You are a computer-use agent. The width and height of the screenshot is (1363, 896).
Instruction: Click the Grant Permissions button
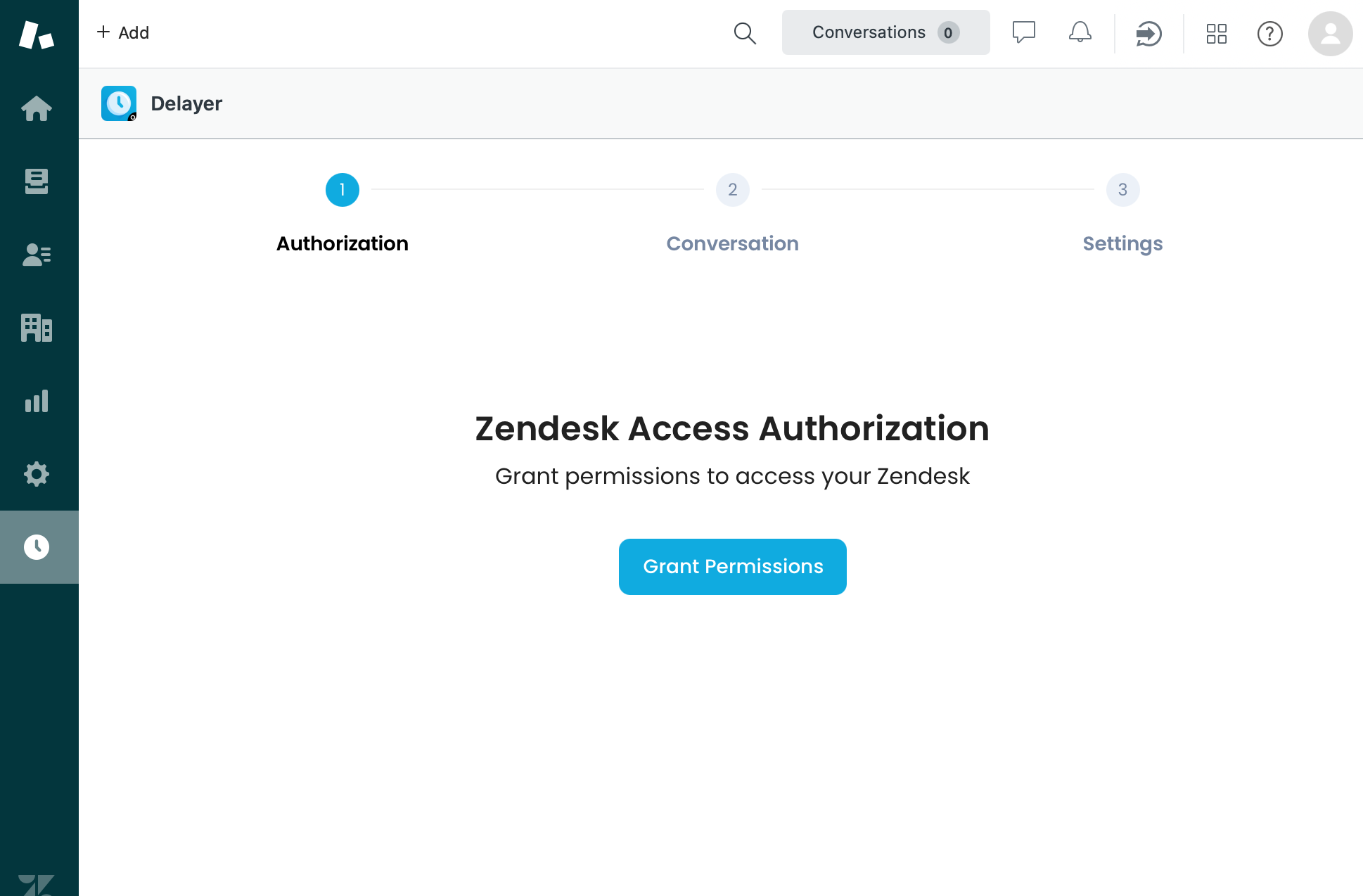pos(732,566)
